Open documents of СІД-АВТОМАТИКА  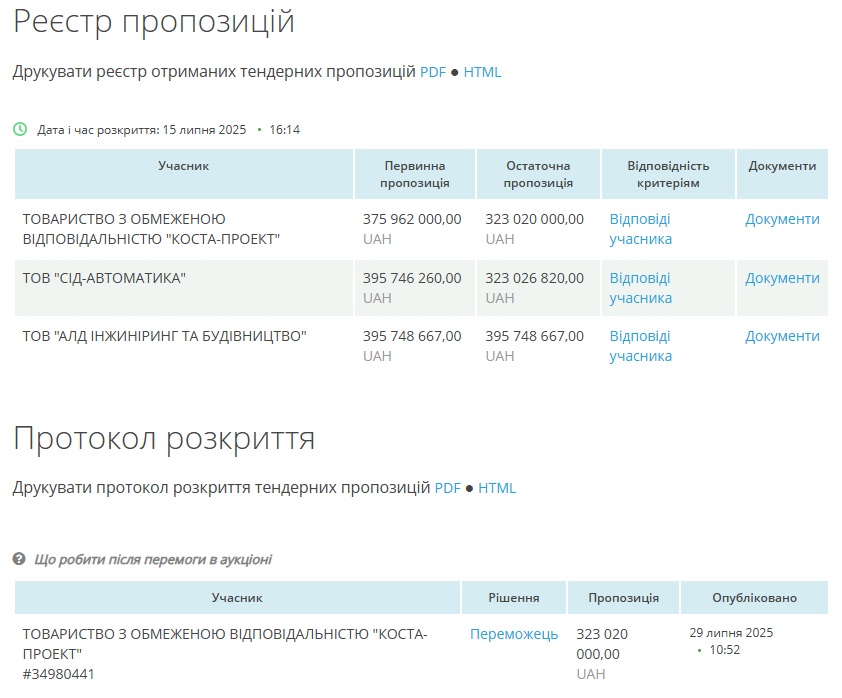pyautogui.click(x=782, y=278)
